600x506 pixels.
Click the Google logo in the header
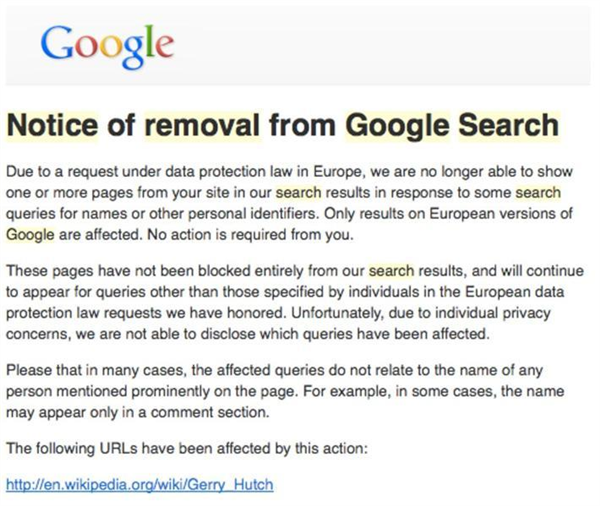tap(107, 43)
